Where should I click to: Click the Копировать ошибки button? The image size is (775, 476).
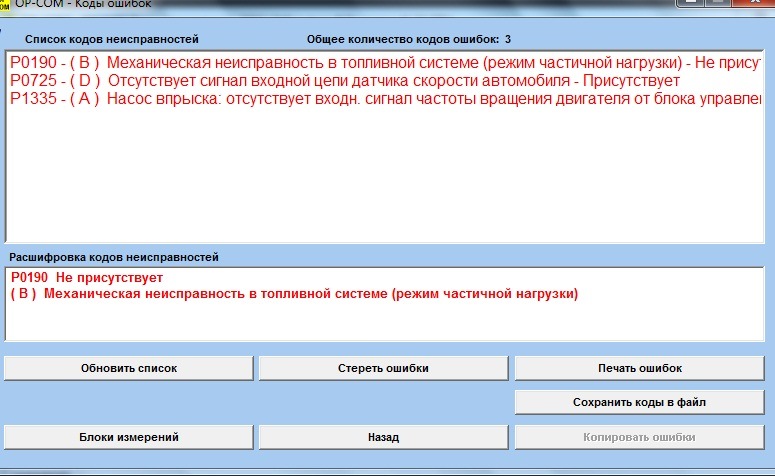(640, 437)
